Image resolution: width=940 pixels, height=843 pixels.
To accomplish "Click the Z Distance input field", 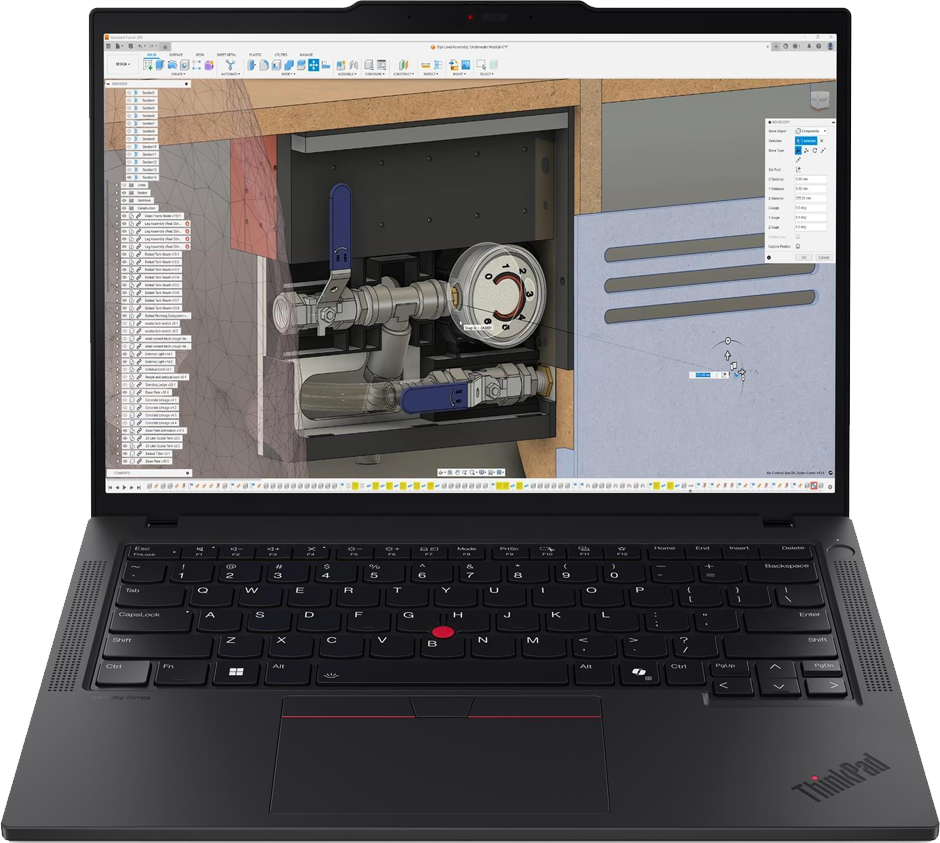I will 811,198.
